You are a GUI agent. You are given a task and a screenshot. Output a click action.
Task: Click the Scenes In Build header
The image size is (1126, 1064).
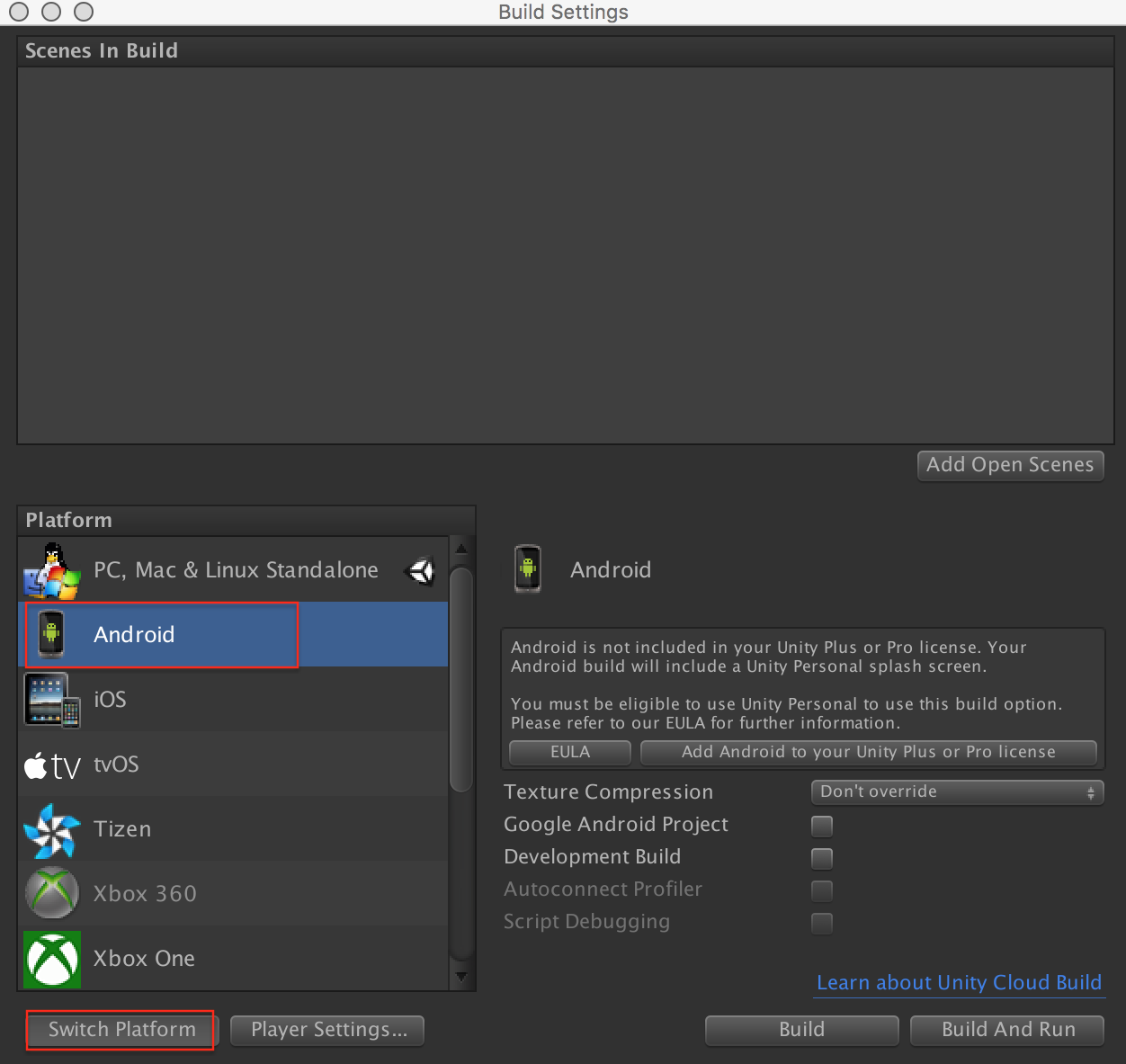click(x=565, y=50)
